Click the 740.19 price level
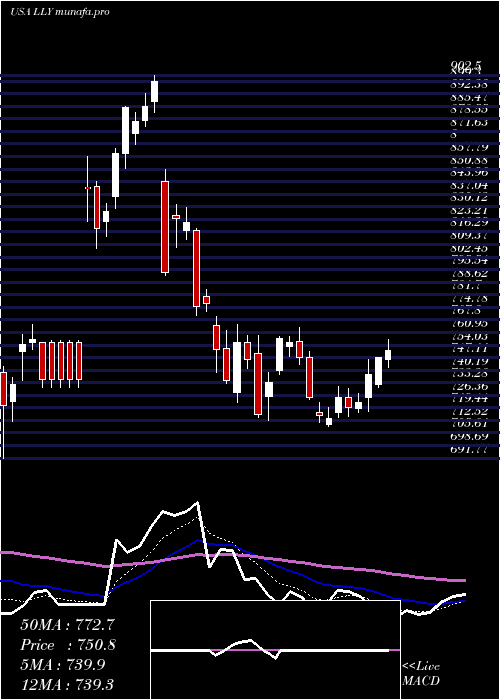The width and height of the screenshot is (500, 700). tap(469, 361)
